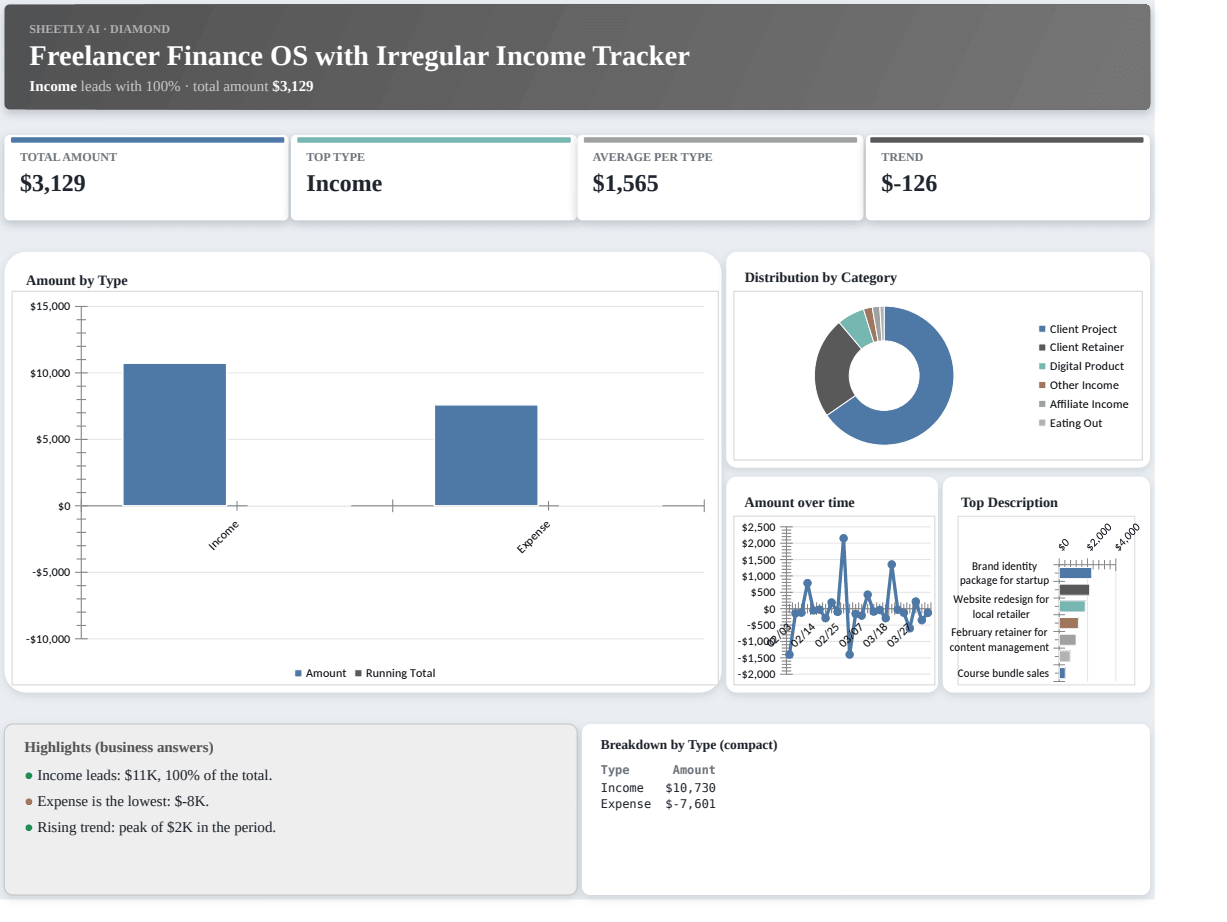Image resolution: width=1227 pixels, height=922 pixels.
Task: Click the Eating Out legend entry
Action: 1071,423
